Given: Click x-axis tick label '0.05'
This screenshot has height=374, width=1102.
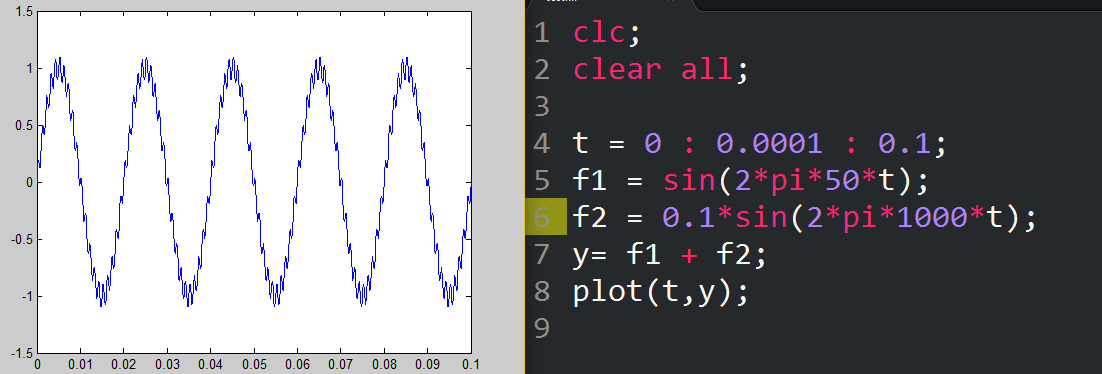Looking at the screenshot, I should pos(254,366).
